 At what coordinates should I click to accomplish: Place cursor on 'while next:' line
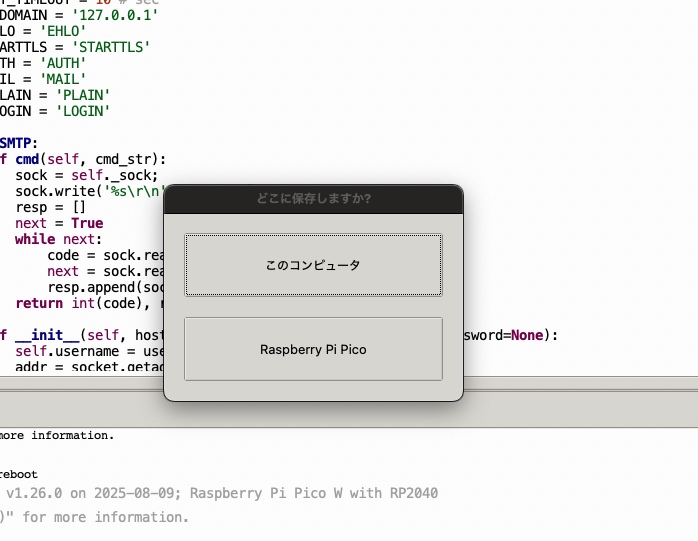point(58,240)
